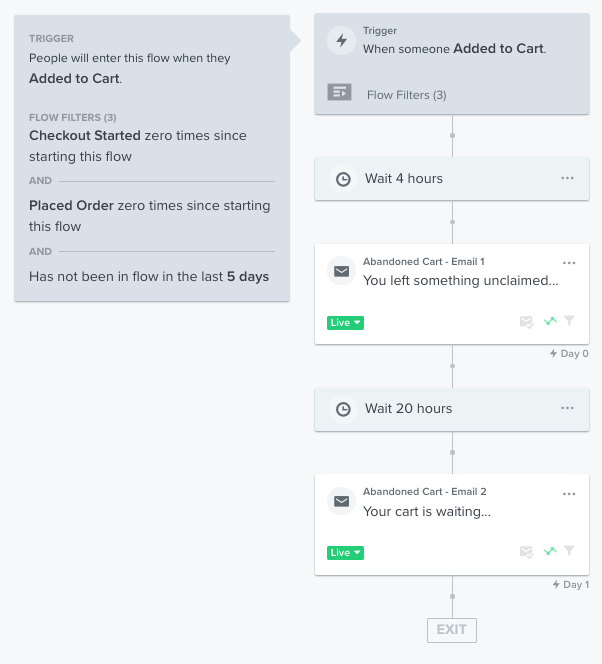Image resolution: width=602 pixels, height=664 pixels.
Task: Open three-dot menu on Wait 20 hours
Action: (x=568, y=408)
